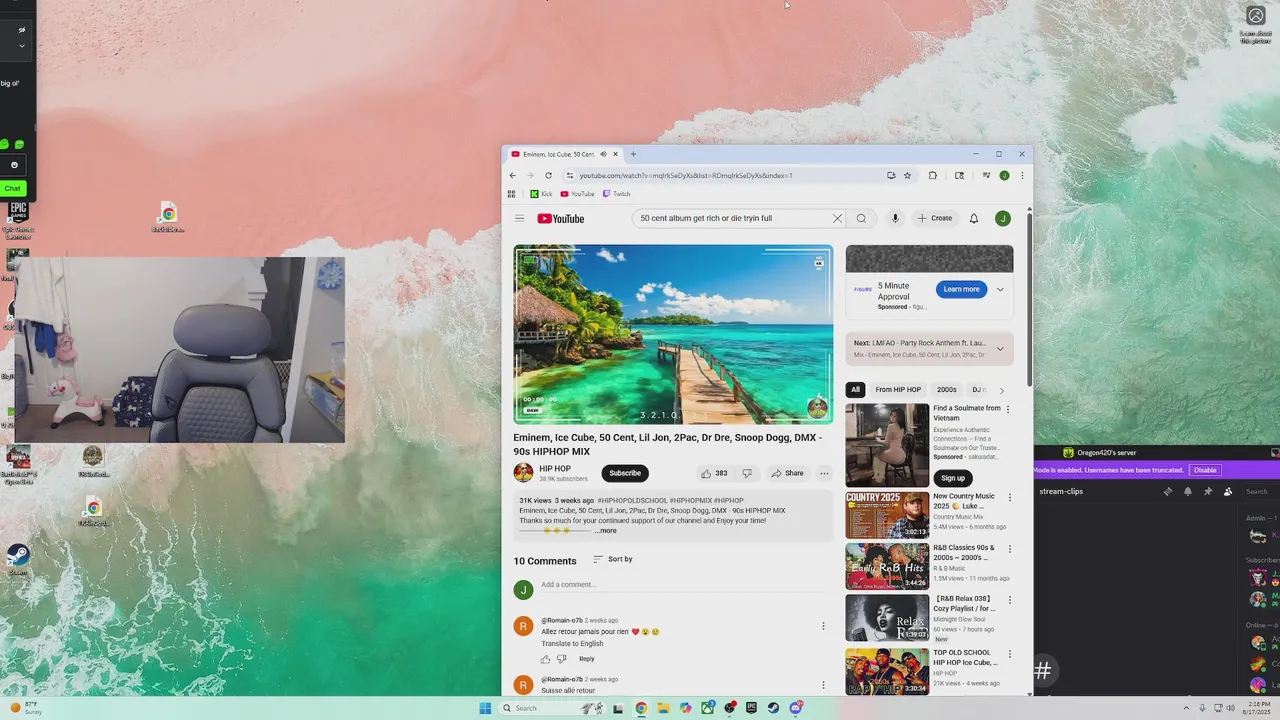Click the YouTube logo home link
This screenshot has height=720, width=1280.
[x=561, y=218]
